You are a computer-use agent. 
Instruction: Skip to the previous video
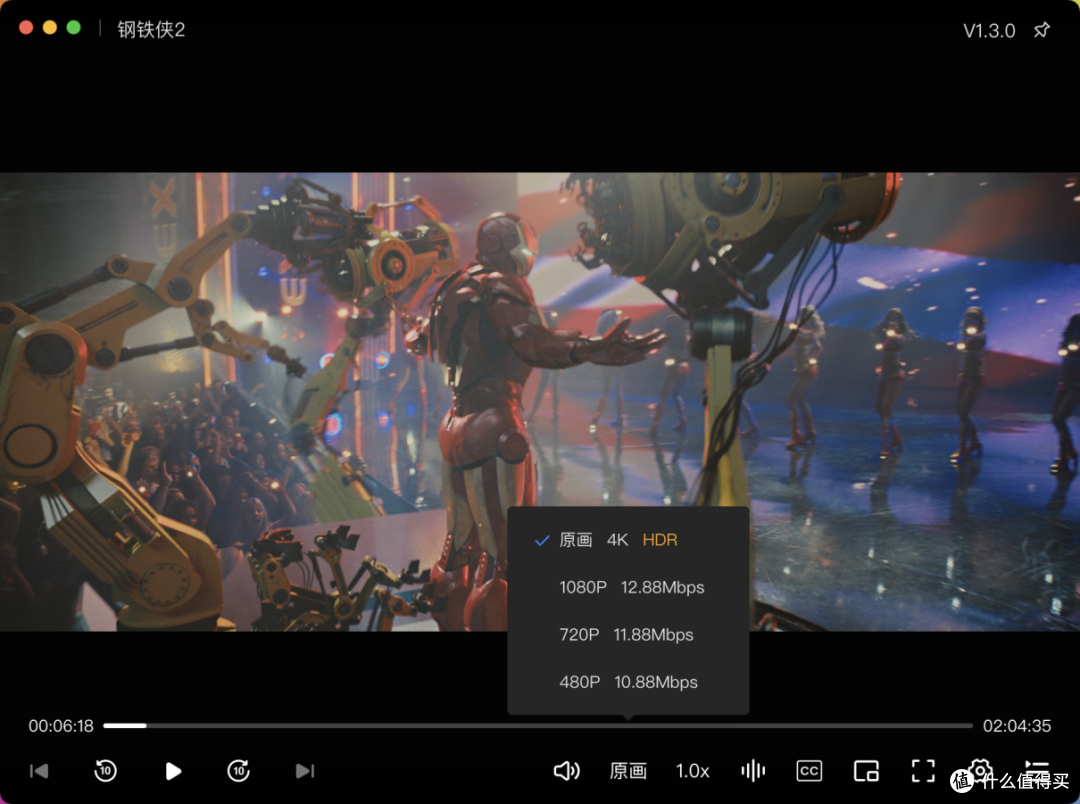(x=39, y=770)
